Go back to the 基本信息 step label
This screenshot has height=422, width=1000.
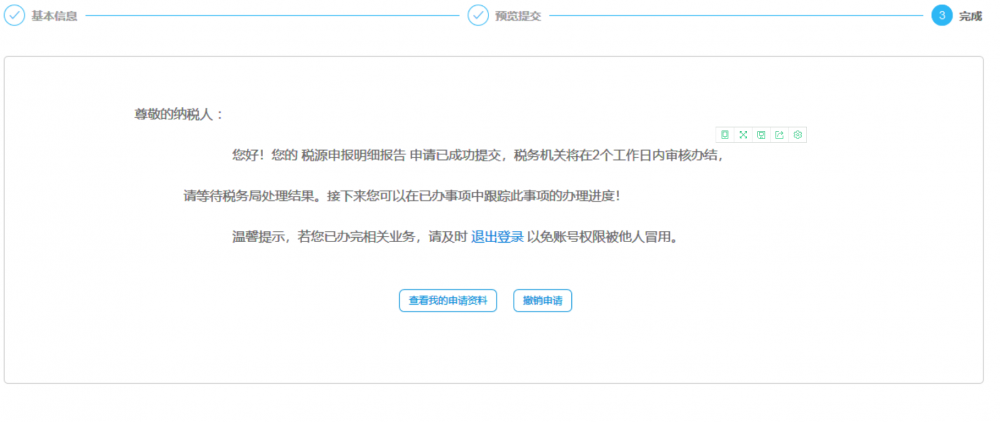point(55,17)
